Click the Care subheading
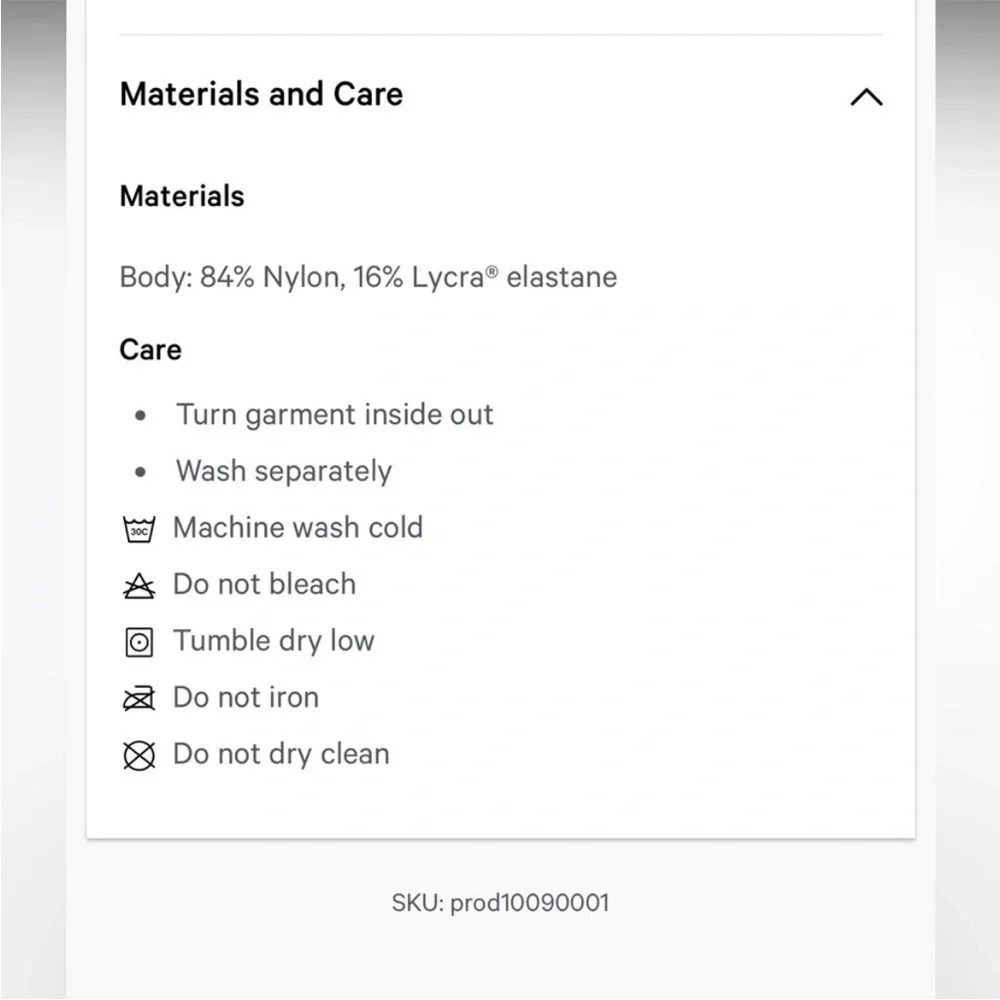This screenshot has height=1000, width=1000. tap(151, 349)
